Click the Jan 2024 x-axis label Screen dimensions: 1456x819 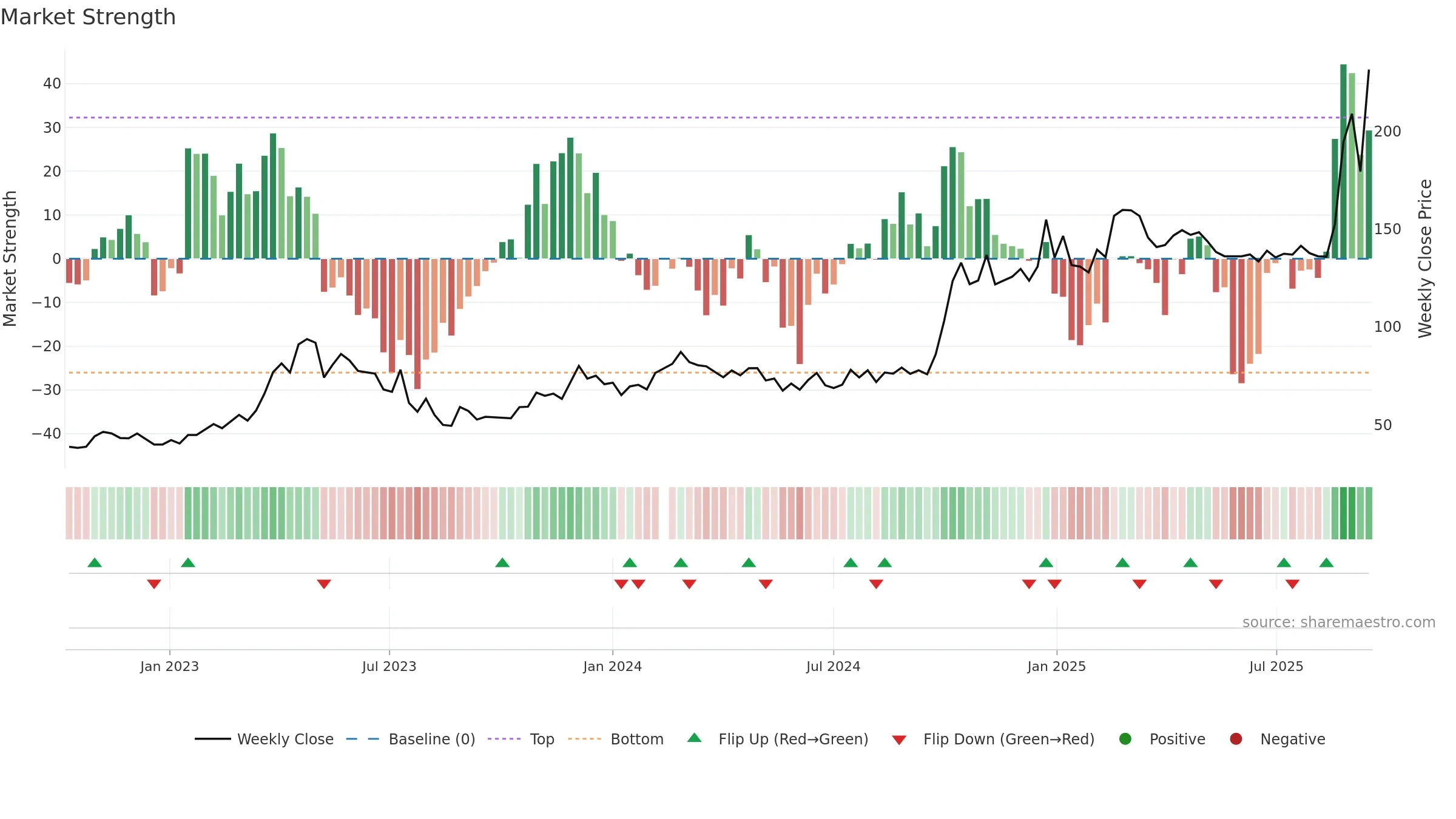[x=613, y=666]
